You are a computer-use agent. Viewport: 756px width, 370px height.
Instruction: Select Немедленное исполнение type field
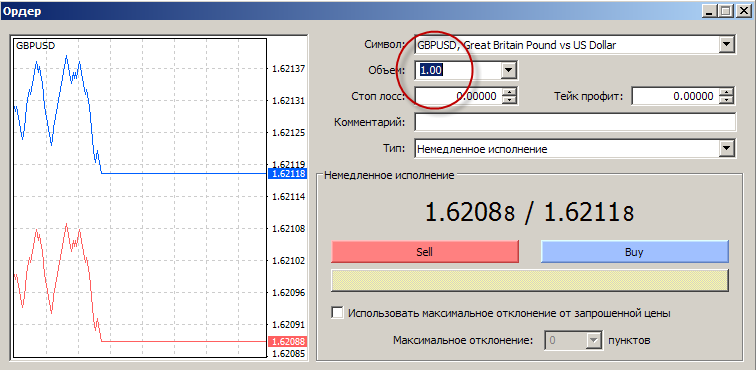[567, 149]
